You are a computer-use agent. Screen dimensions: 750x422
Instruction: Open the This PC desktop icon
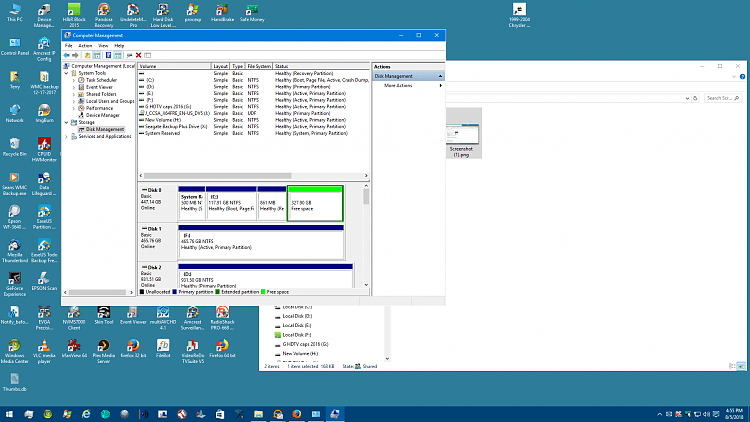[x=15, y=9]
